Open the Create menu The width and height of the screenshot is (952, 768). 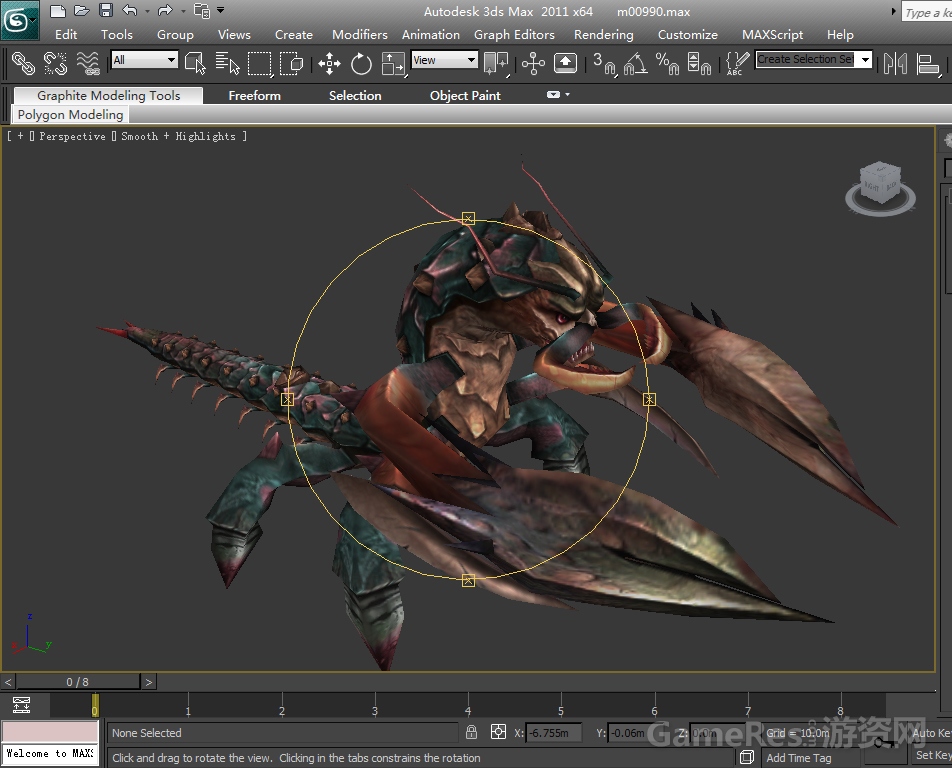(293, 35)
